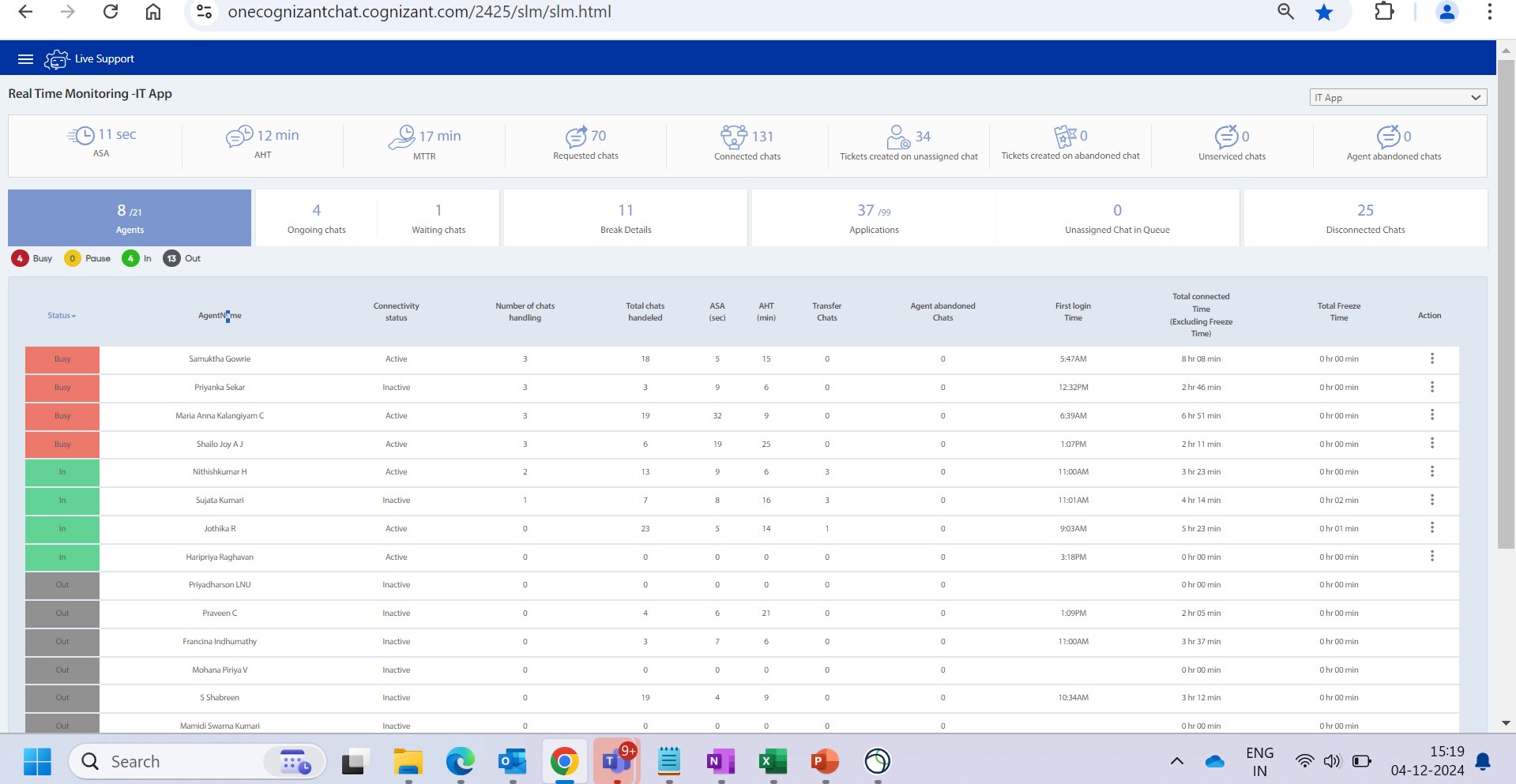Click the Connected chats icon

[x=734, y=137]
